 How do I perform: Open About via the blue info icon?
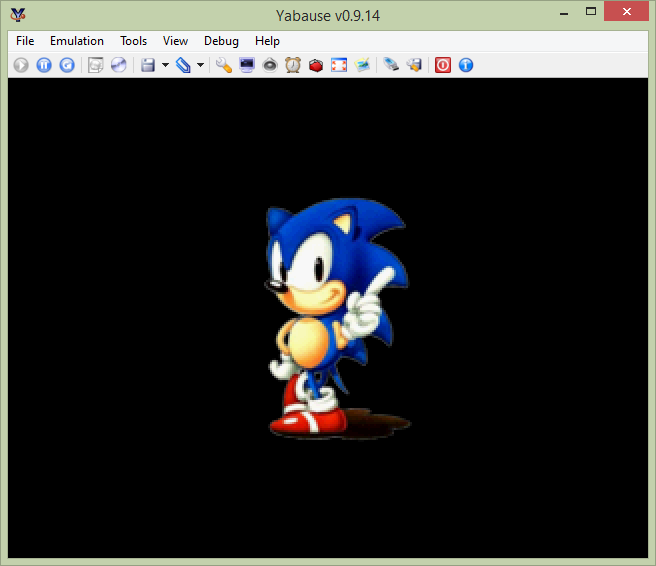pyautogui.click(x=466, y=65)
